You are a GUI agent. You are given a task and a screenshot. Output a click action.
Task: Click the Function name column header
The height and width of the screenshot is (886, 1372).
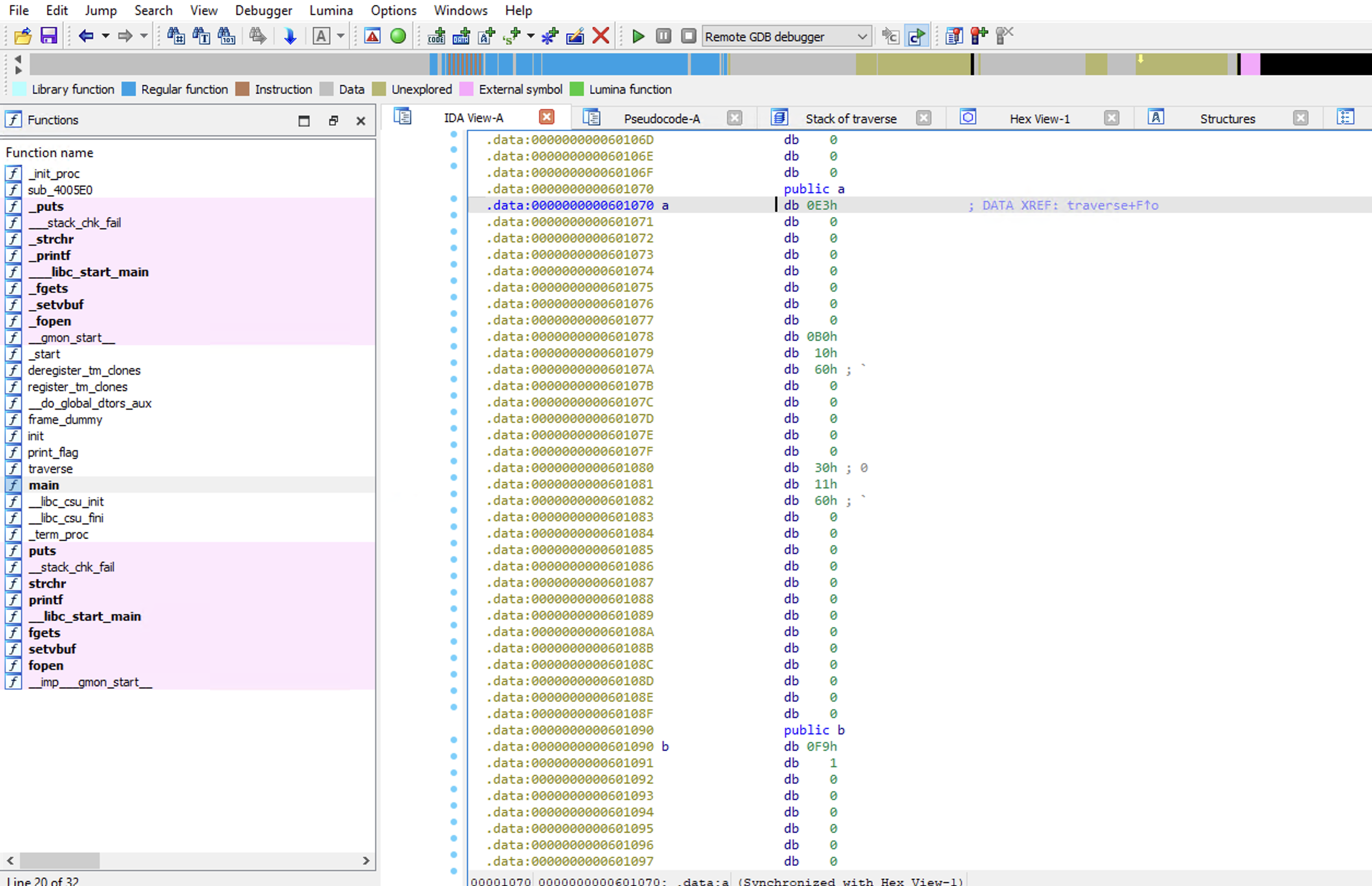[x=50, y=153]
